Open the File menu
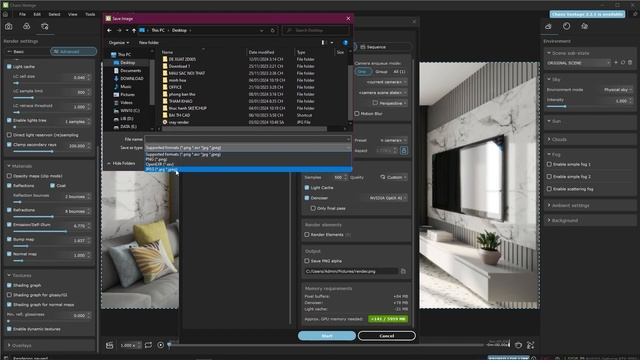Screen dimensions: 640x360 pyautogui.click(x=22, y=14)
